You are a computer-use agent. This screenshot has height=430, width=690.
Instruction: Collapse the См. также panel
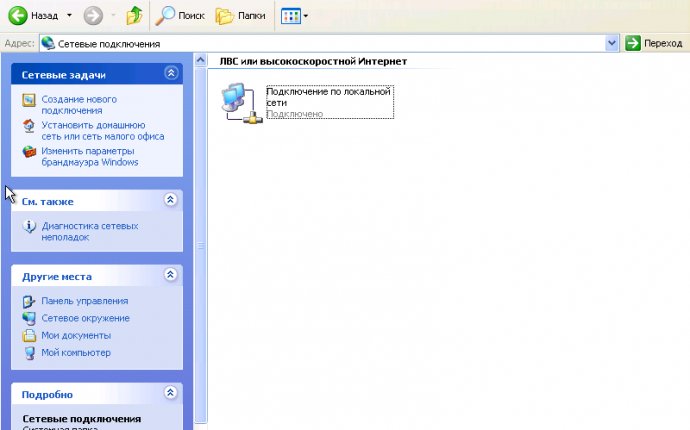pyautogui.click(x=171, y=200)
